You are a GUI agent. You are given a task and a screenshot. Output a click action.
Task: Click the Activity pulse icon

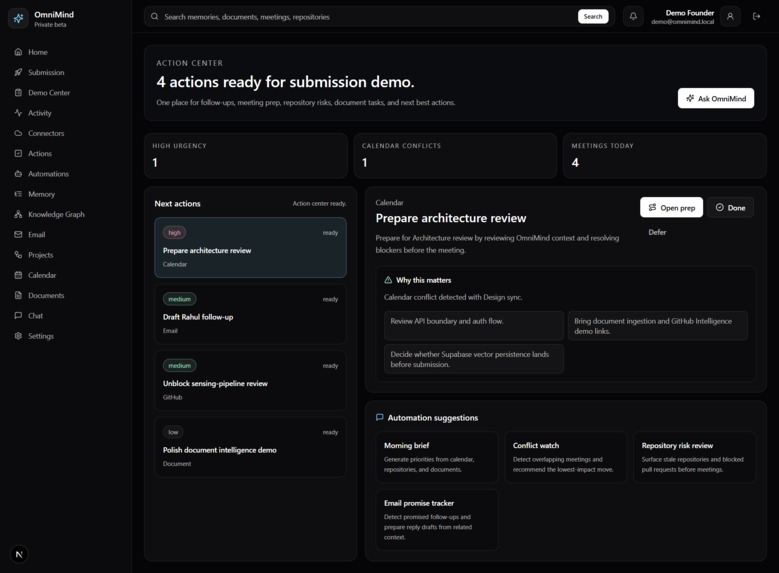18,113
